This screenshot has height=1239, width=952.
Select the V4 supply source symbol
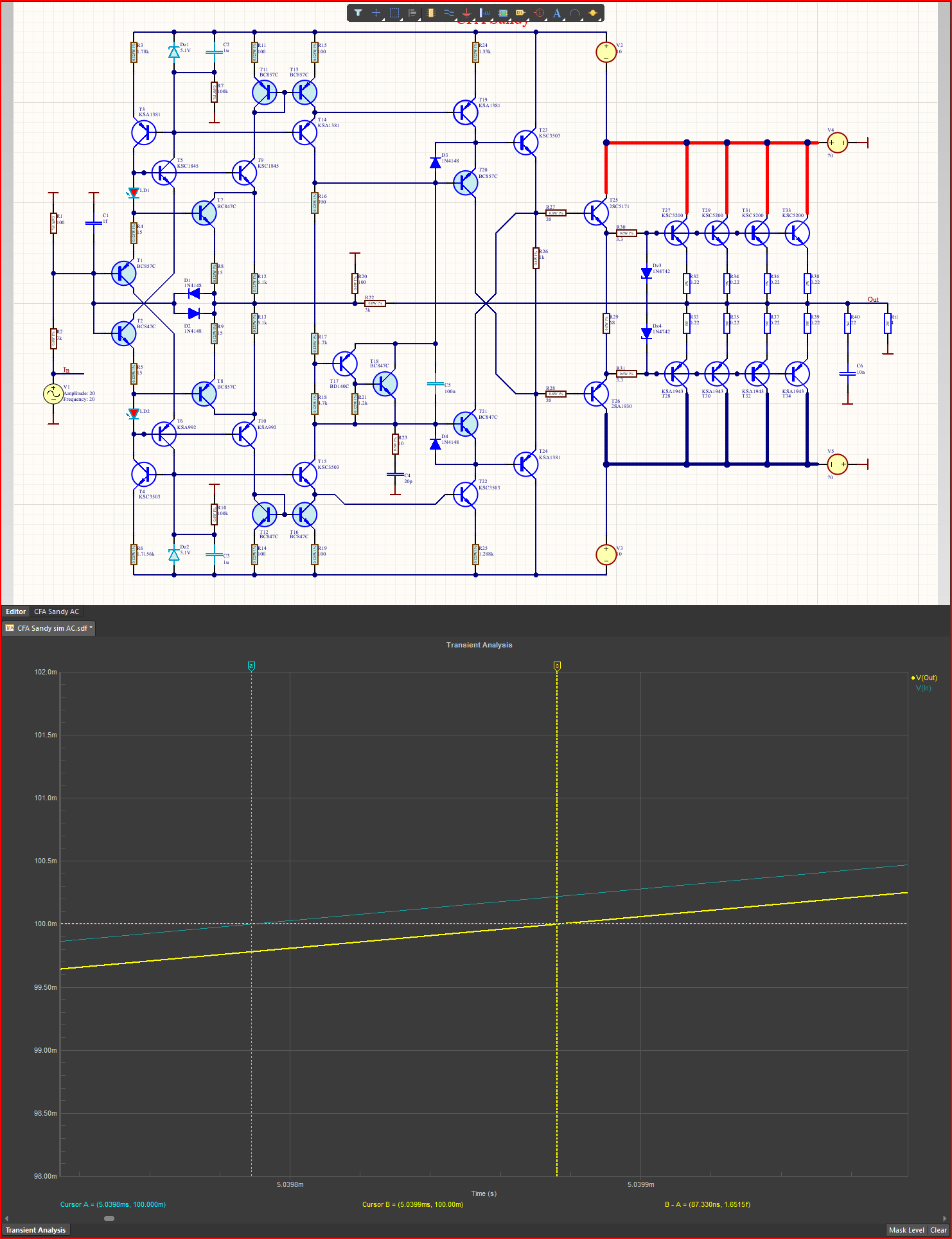point(837,143)
